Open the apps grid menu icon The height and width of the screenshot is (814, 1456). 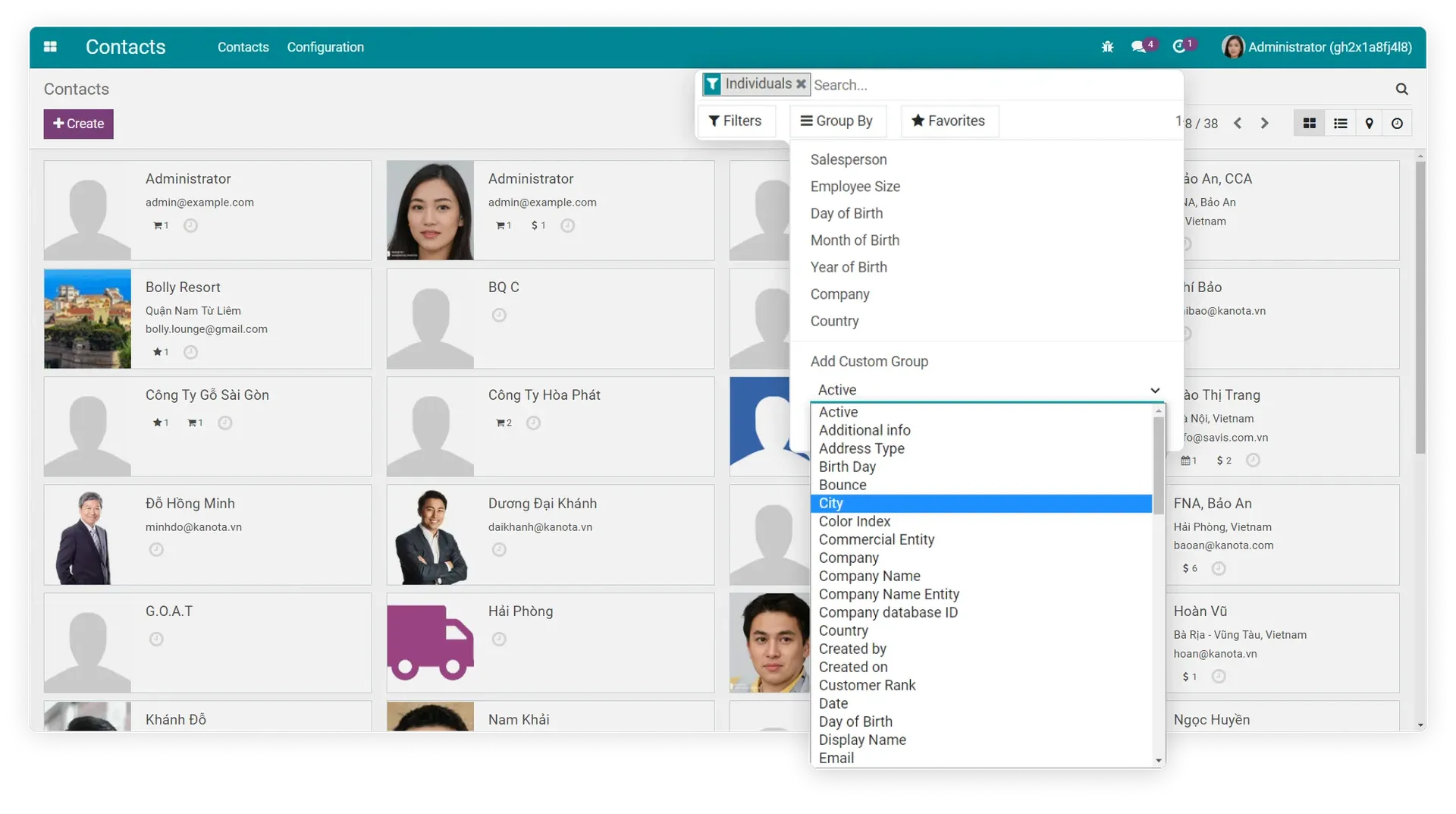50,47
